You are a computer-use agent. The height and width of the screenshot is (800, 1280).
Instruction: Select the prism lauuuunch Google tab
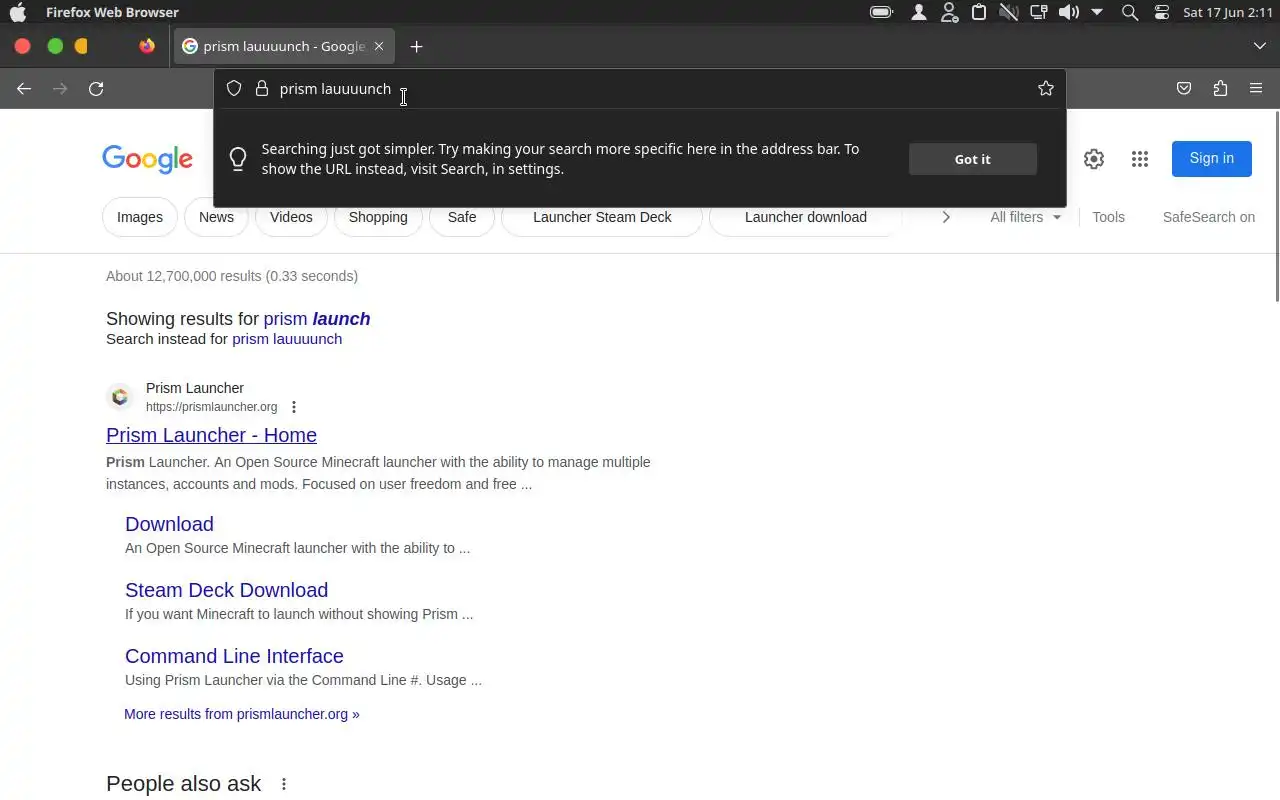[x=284, y=46]
